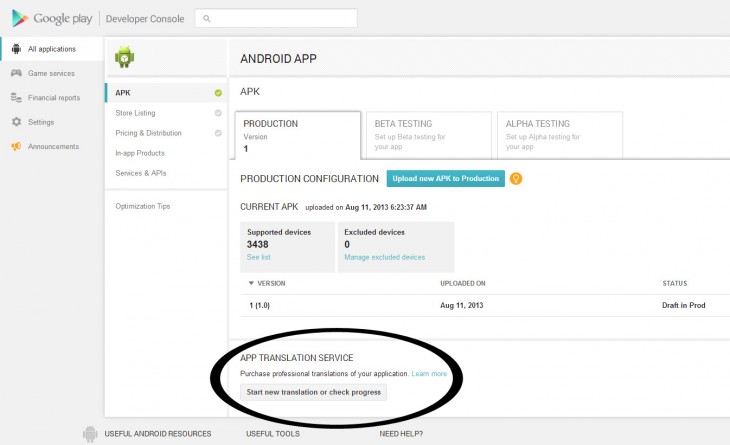Click the APK green checkmark status
Screen dimensions: 730x445
point(218,93)
